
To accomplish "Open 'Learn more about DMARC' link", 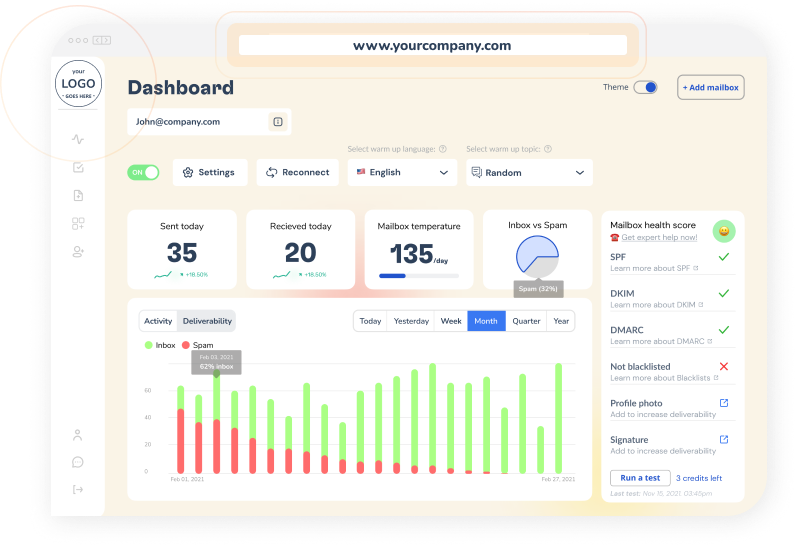I will [x=661, y=342].
